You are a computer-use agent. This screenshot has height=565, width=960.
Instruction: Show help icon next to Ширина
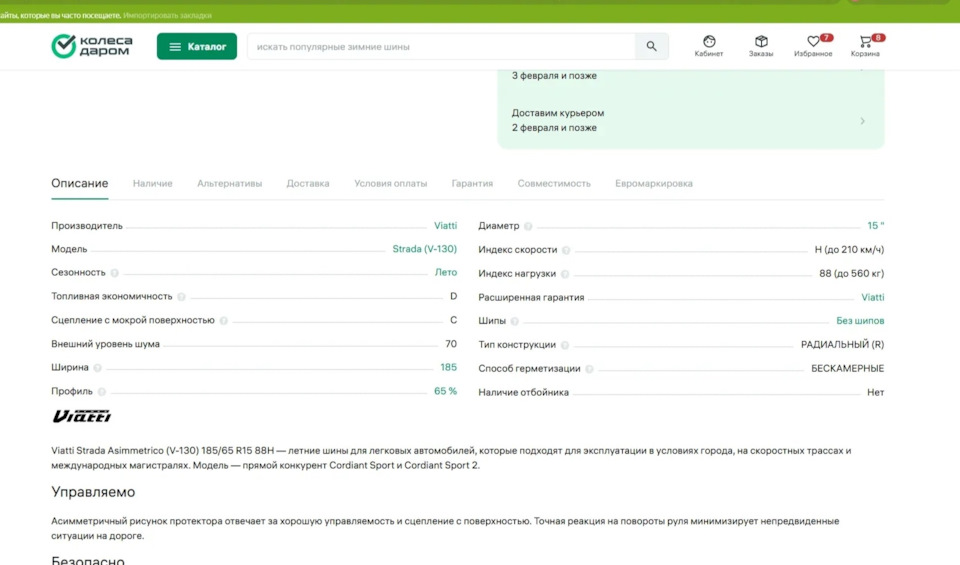[x=97, y=368]
